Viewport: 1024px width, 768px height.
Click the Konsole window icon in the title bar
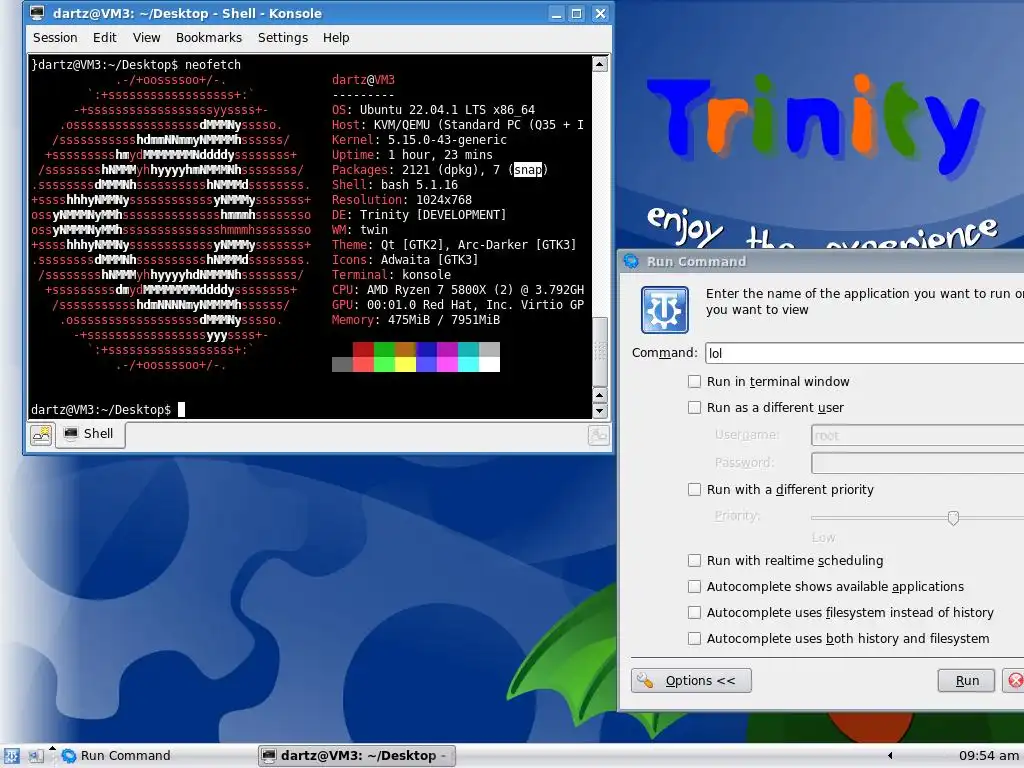point(37,13)
